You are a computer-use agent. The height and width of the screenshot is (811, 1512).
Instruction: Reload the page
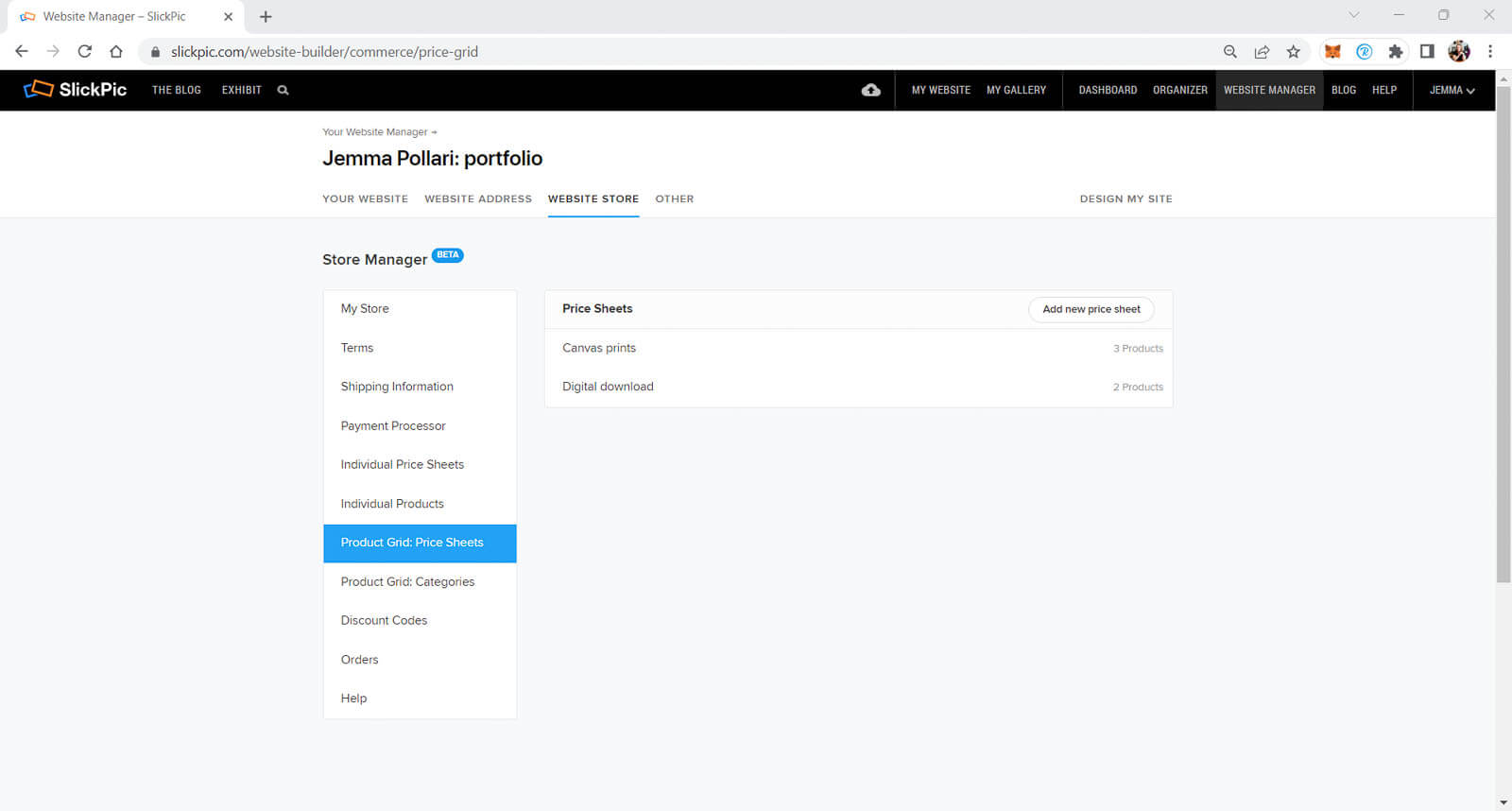click(x=85, y=52)
